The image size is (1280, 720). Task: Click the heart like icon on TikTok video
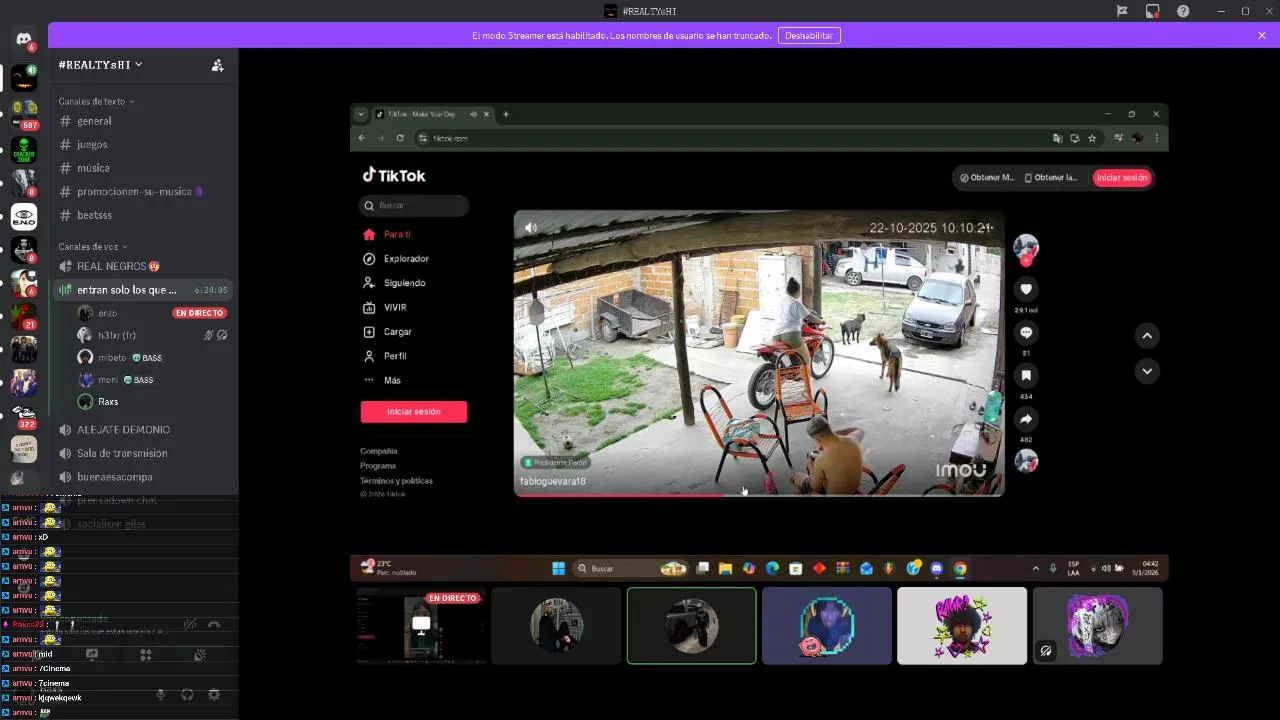click(x=1026, y=289)
